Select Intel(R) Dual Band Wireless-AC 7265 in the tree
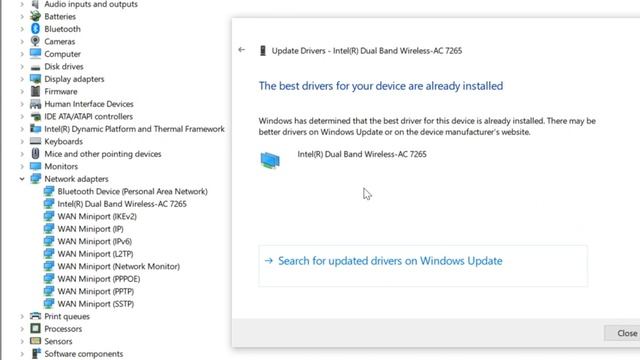This screenshot has height=360, width=640. click(x=122, y=204)
